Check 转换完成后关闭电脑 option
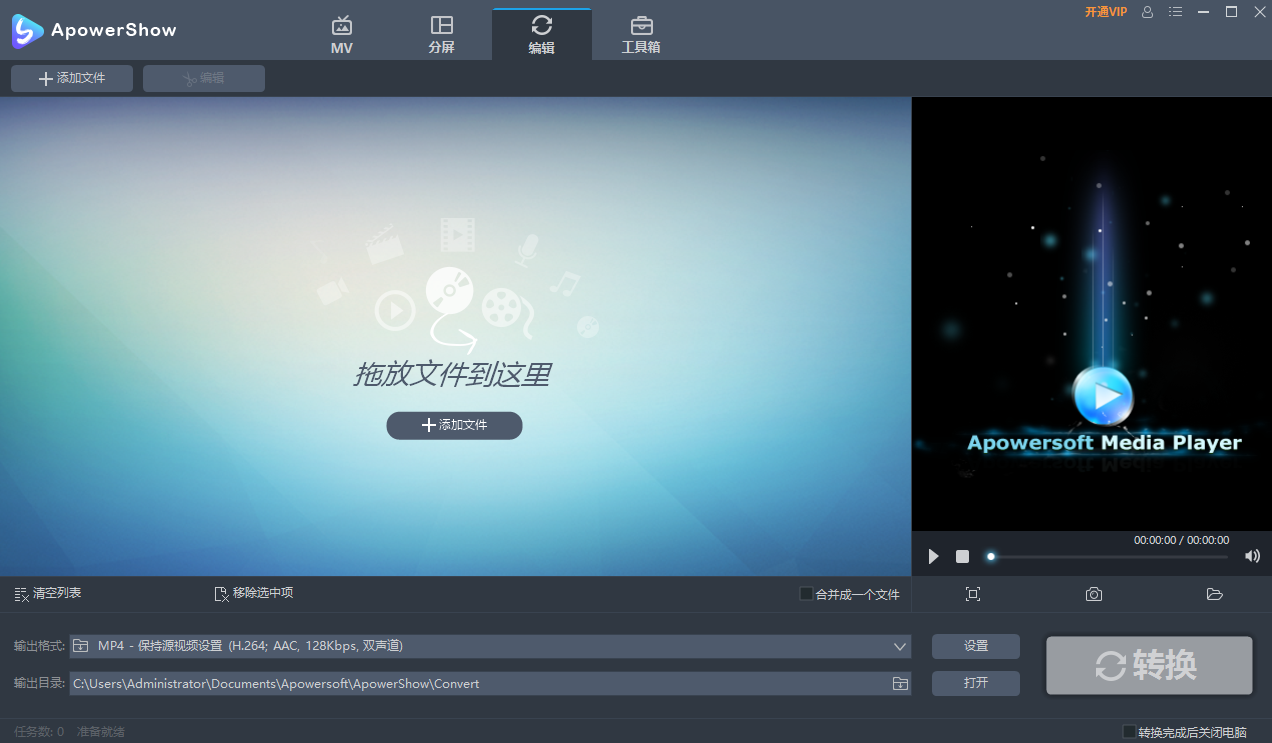The height and width of the screenshot is (743, 1272). (1130, 731)
